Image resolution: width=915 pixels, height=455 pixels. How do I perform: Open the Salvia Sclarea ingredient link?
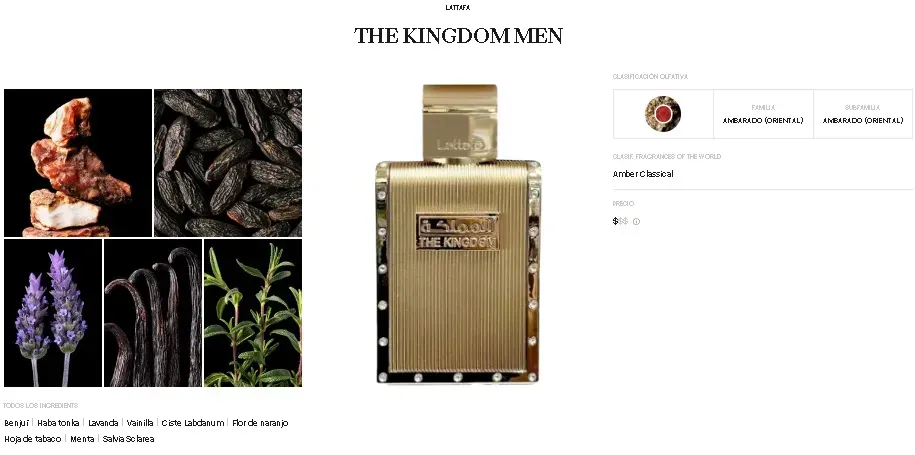coord(128,439)
